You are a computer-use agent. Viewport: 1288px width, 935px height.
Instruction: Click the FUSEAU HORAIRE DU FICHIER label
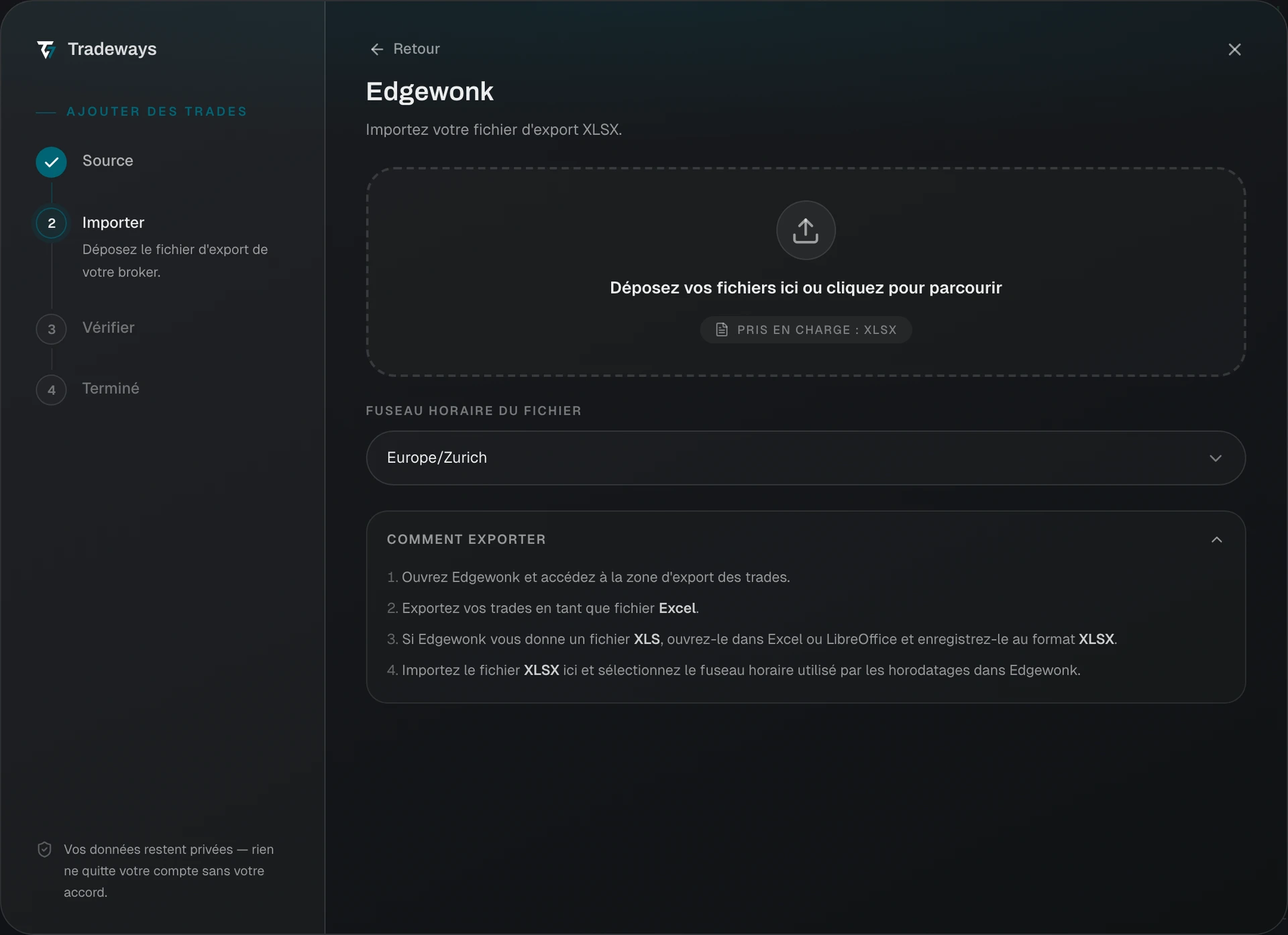point(474,410)
